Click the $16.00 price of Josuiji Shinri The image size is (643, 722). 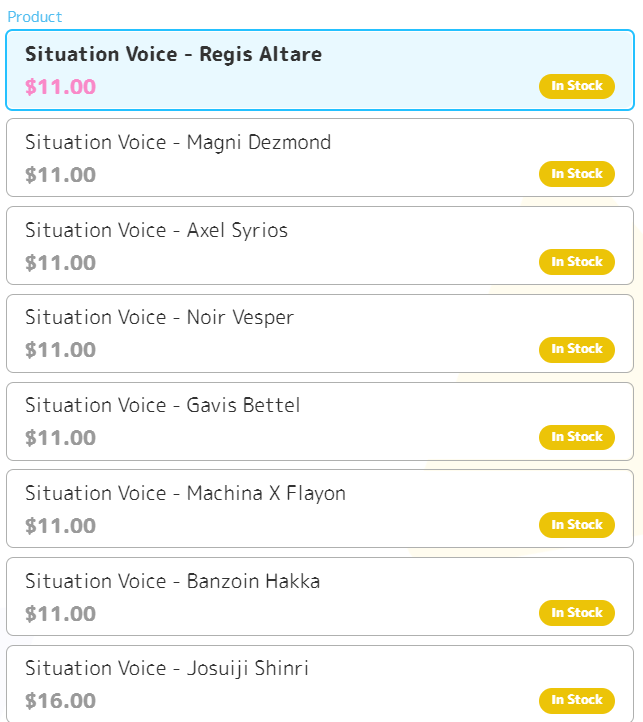[x=60, y=701]
